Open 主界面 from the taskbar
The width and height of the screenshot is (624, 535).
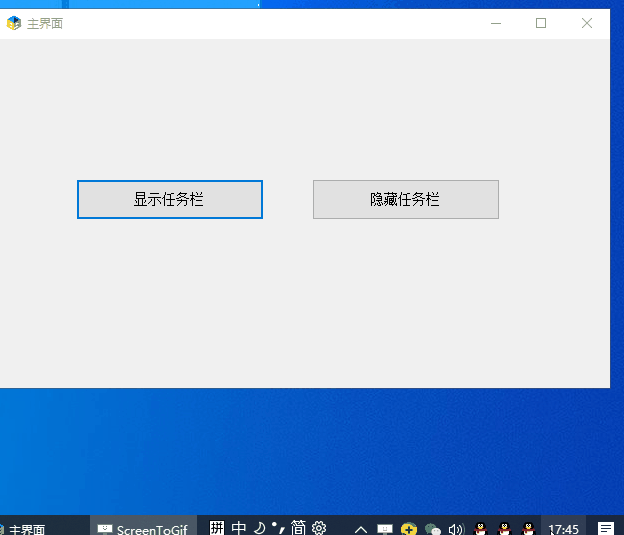(x=44, y=526)
